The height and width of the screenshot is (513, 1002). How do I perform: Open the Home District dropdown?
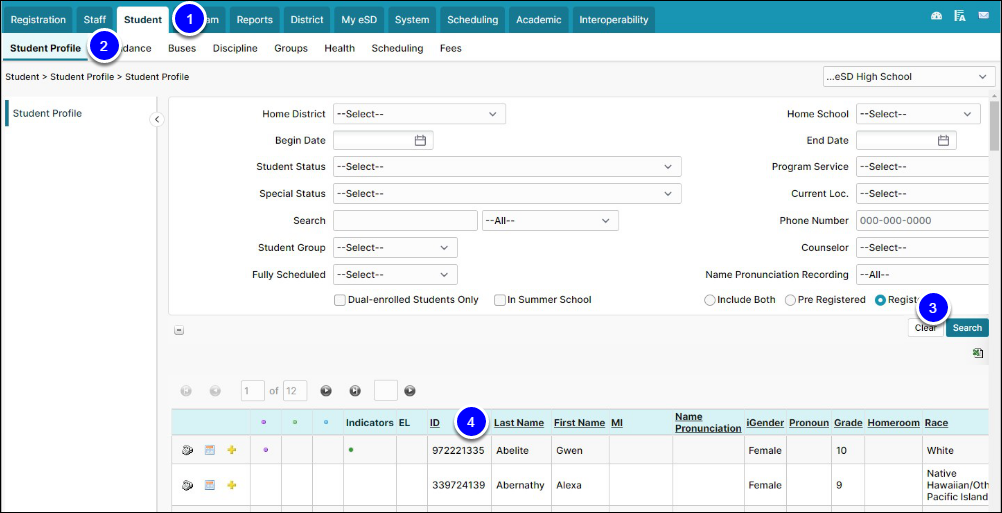419,114
